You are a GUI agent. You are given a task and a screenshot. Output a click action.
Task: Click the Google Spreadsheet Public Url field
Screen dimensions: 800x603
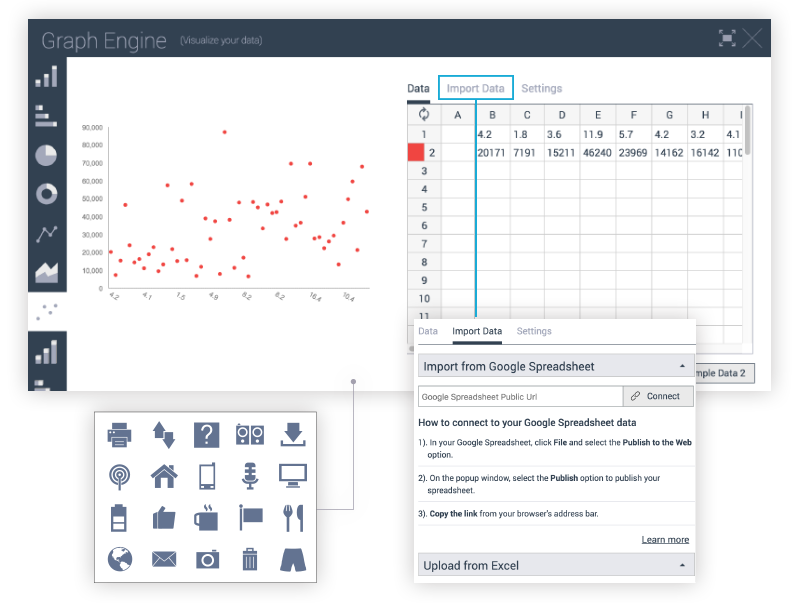coord(519,396)
